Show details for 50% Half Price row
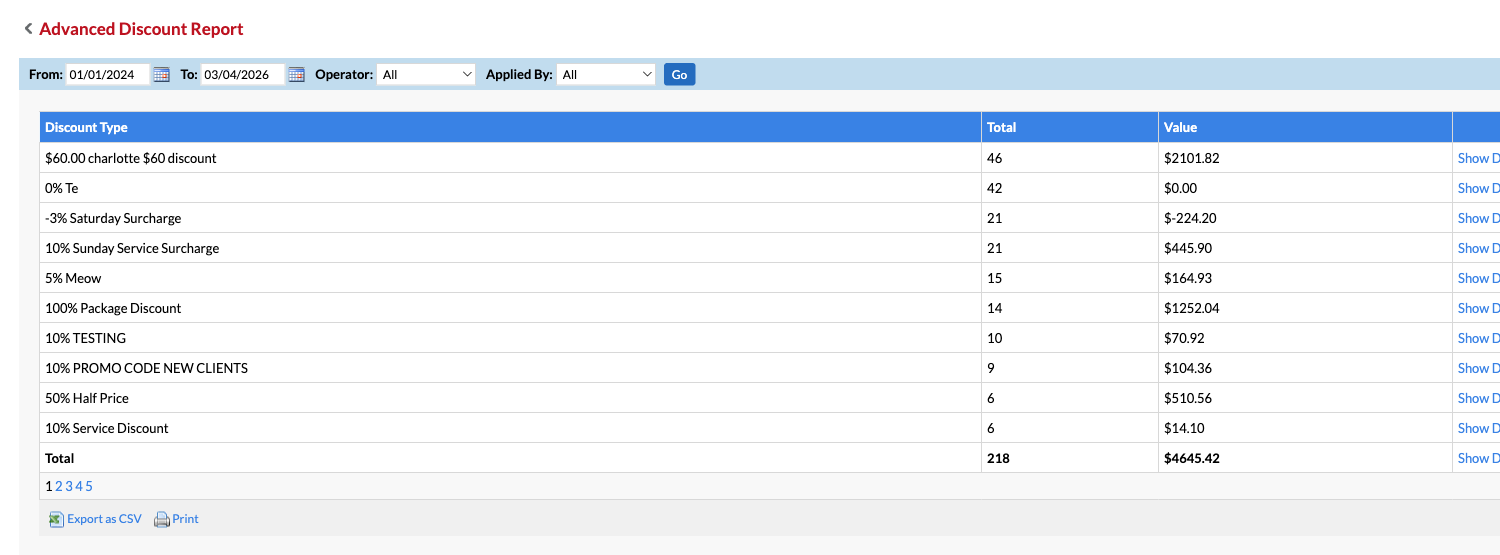The image size is (1500, 555). [1478, 398]
